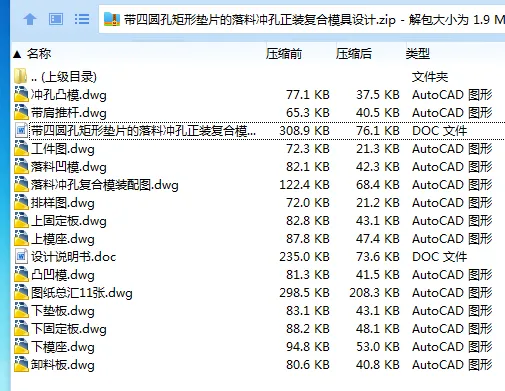
Task: Click the archive path address field
Action: (302, 20)
